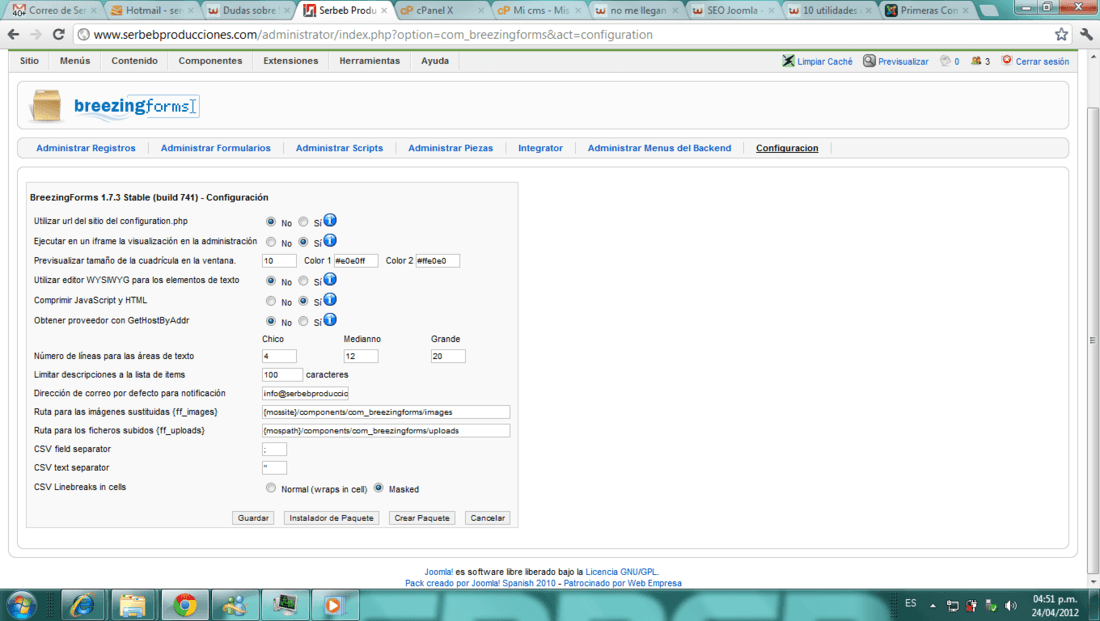Select Sí for 'Utilizar url del sitio'

coord(303,222)
